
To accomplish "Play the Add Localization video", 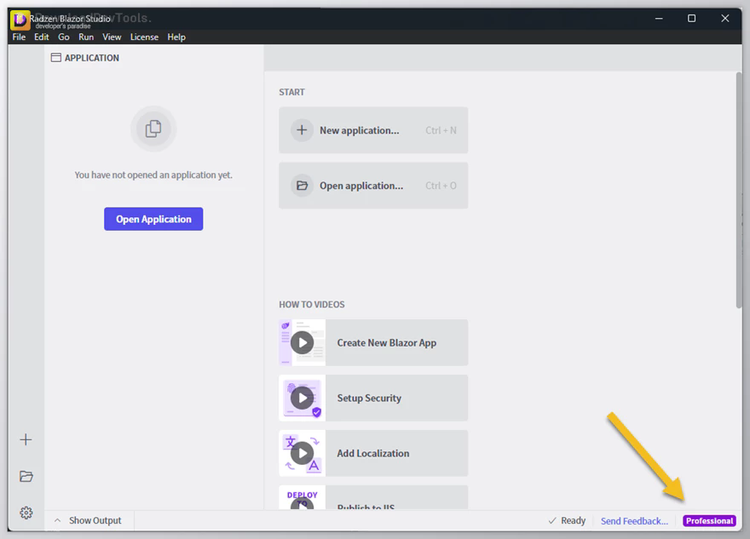I will click(302, 453).
